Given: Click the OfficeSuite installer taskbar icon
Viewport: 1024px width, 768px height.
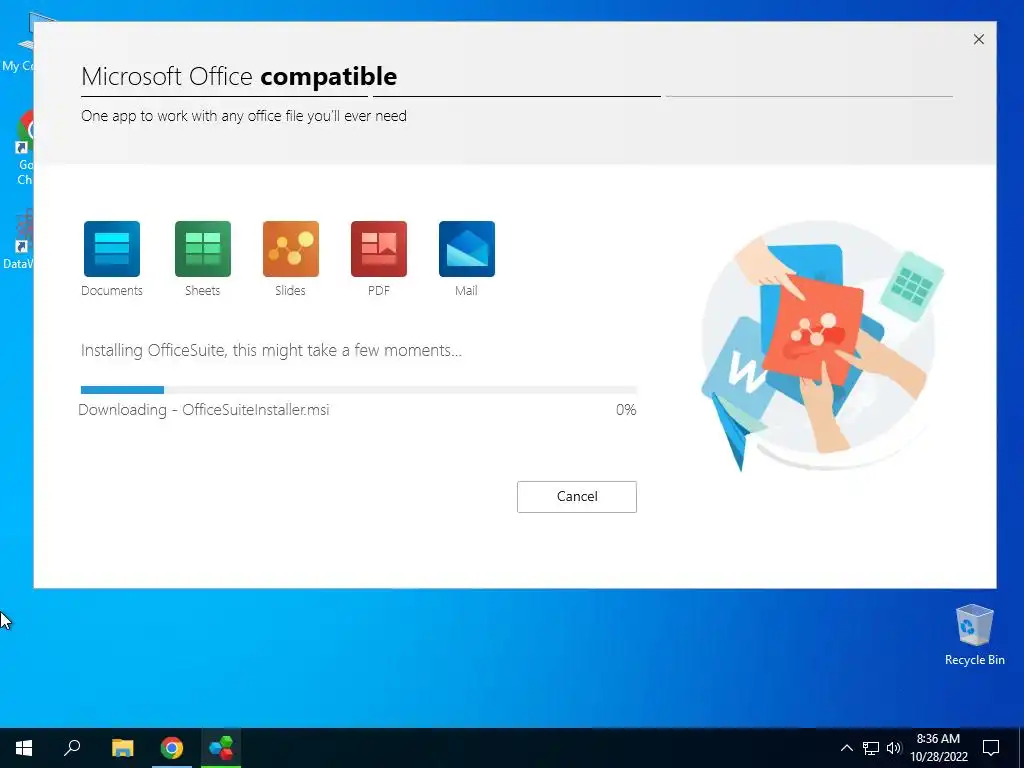Looking at the screenshot, I should click(221, 748).
